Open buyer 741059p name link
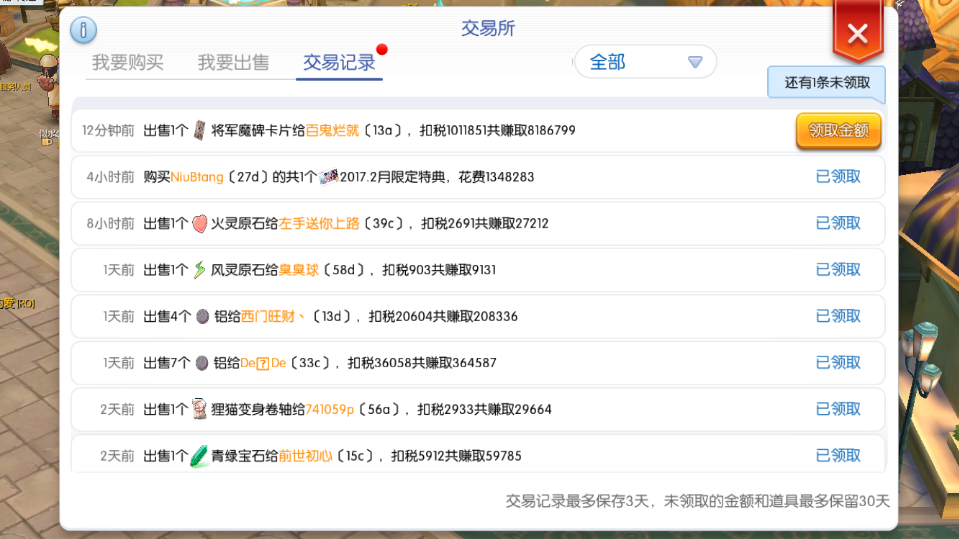 [330, 409]
